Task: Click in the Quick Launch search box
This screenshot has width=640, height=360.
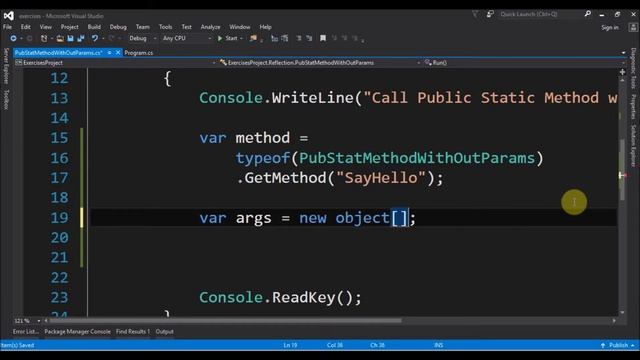Action: pos(540,14)
